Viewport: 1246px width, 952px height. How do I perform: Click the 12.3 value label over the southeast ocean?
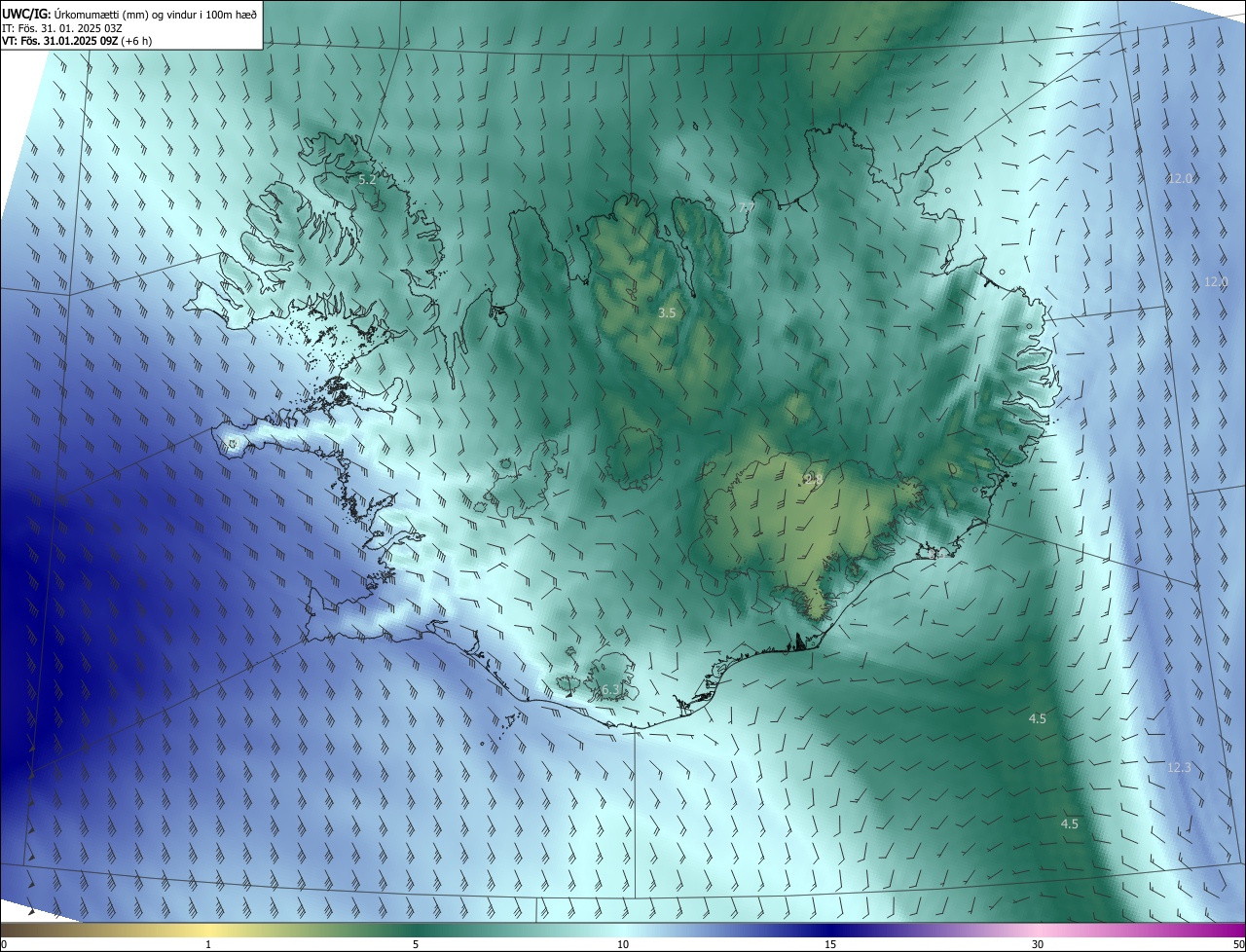1179,768
